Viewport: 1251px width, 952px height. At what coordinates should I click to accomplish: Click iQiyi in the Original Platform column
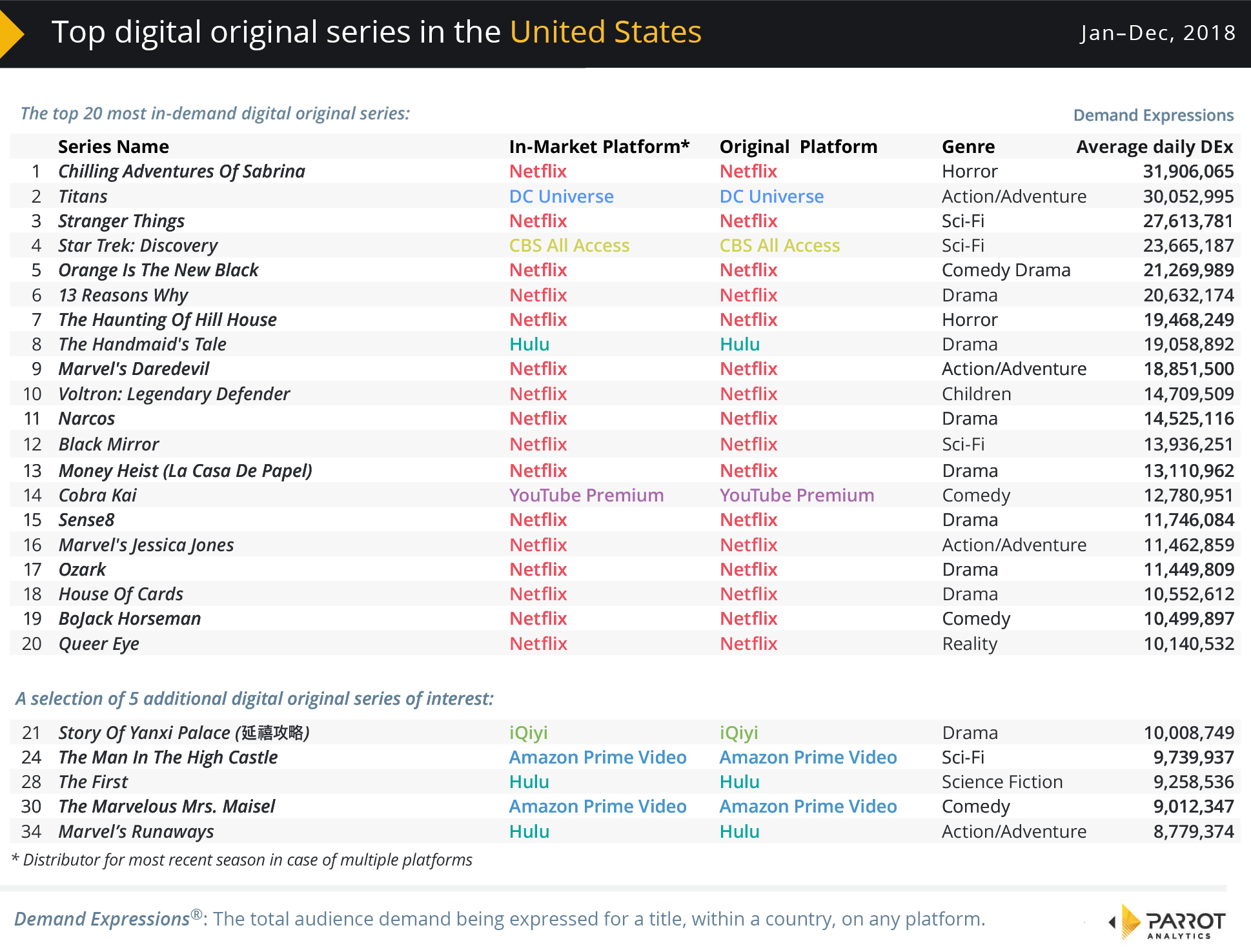coord(738,733)
